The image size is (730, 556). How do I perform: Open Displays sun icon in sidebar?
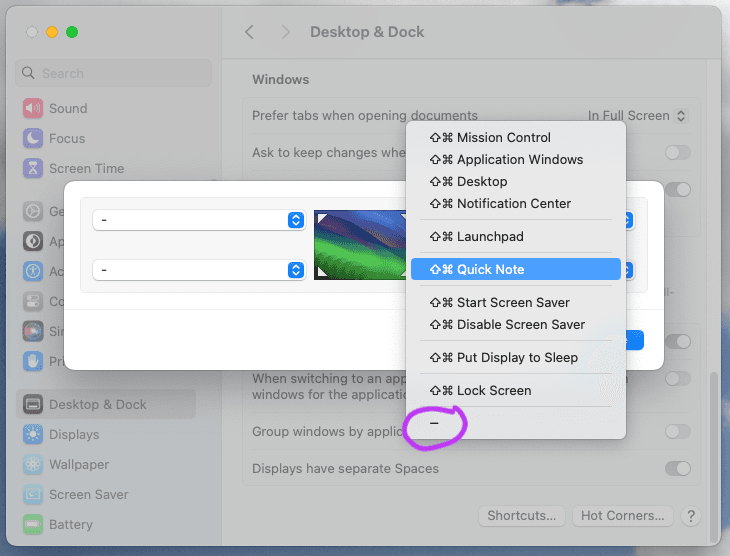pos(33,434)
